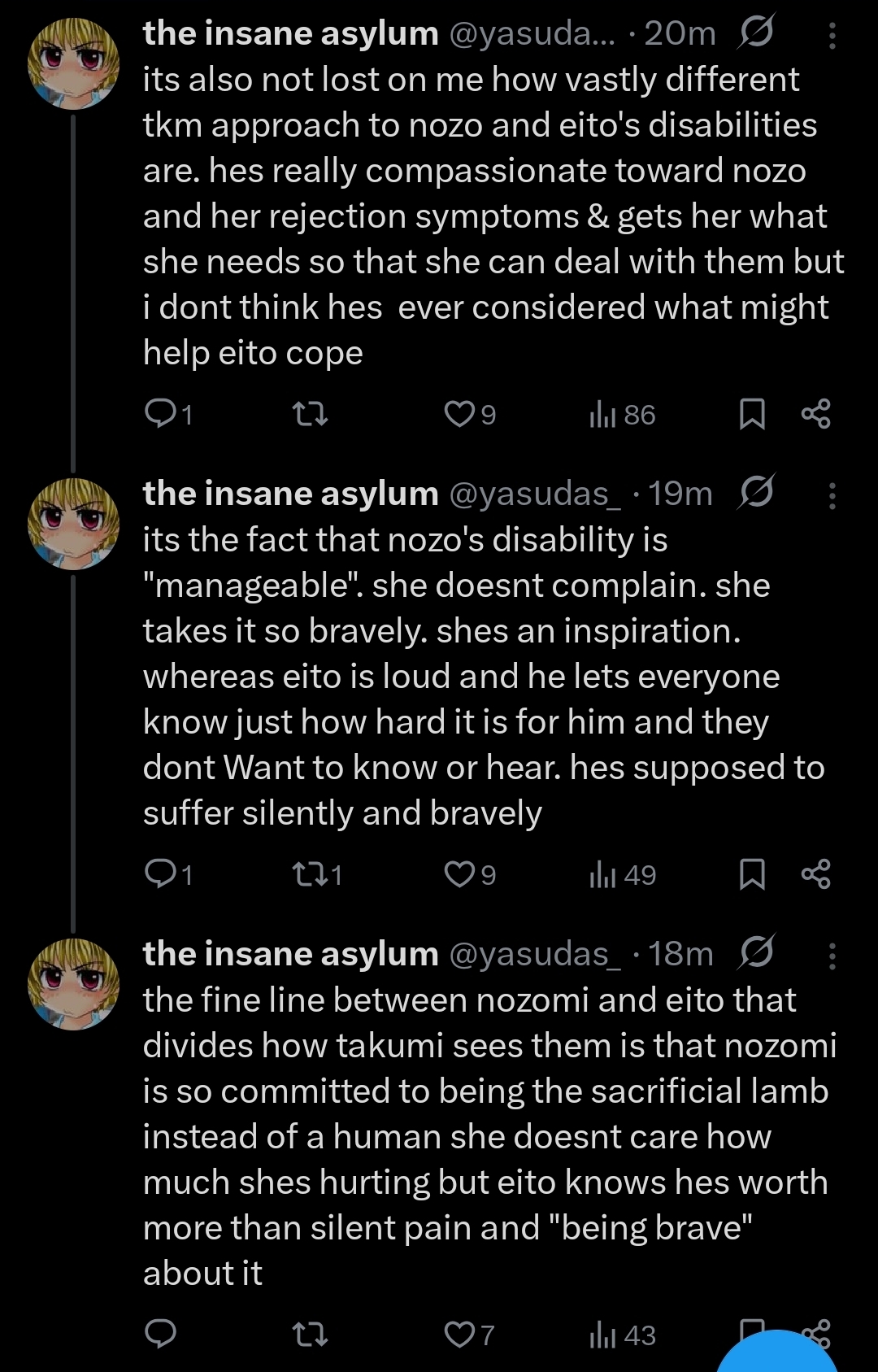The image size is (878, 1372).
Task: Retweet the first tweet in thread
Action: pyautogui.click(x=310, y=415)
